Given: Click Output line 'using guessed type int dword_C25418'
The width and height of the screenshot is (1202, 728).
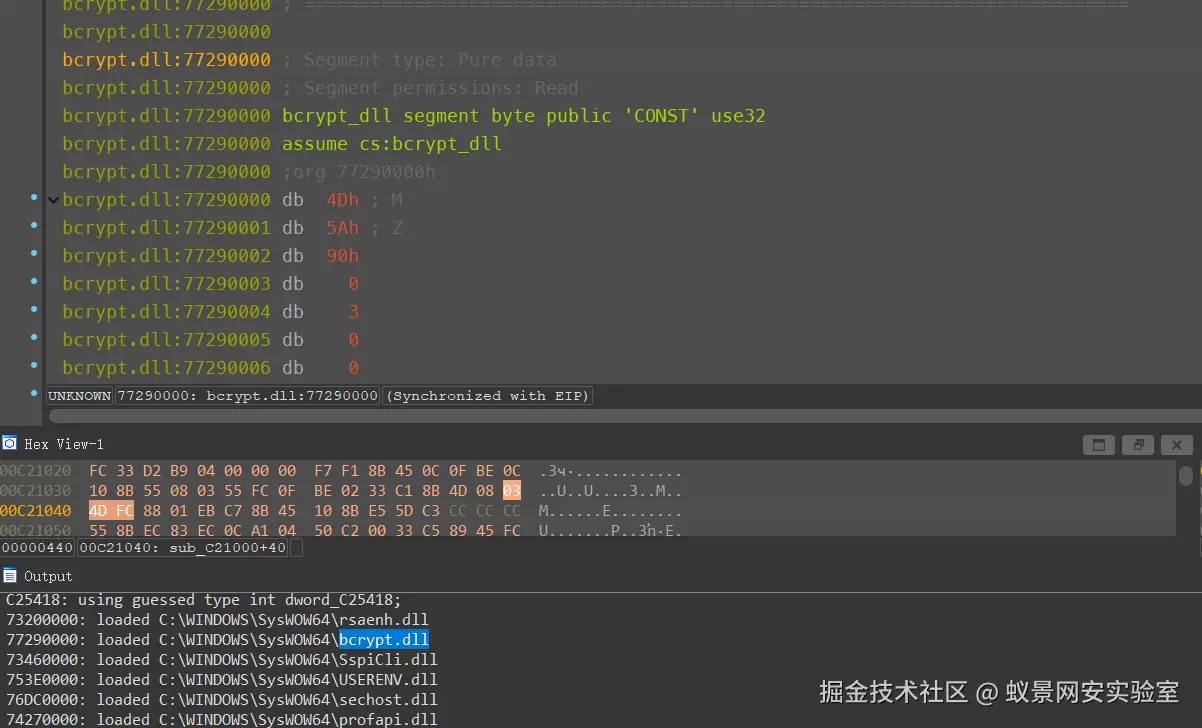Looking at the screenshot, I should pos(204,600).
